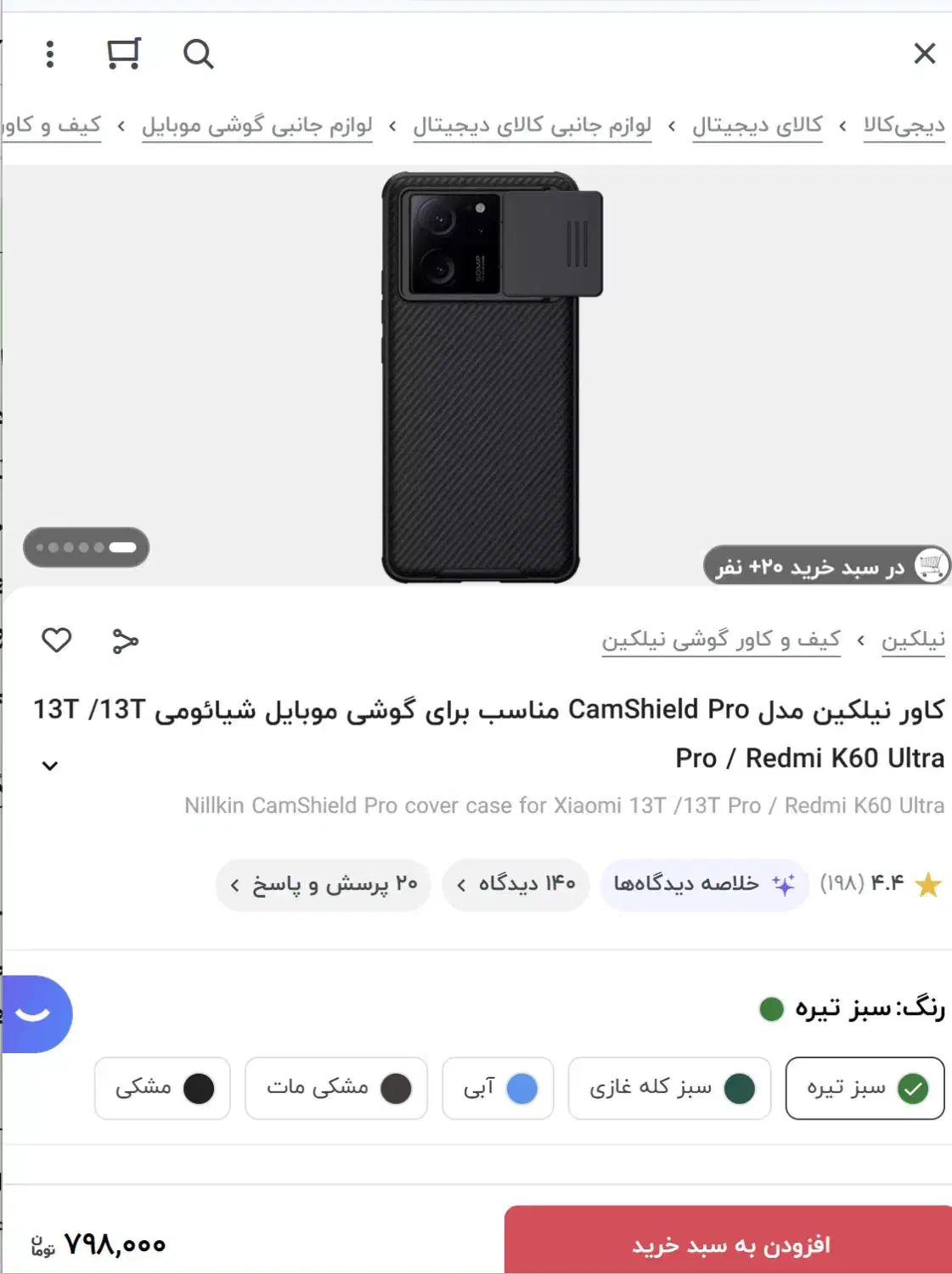The width and height of the screenshot is (952, 1274).
Task: Click the search magnifier icon
Action: tap(198, 54)
